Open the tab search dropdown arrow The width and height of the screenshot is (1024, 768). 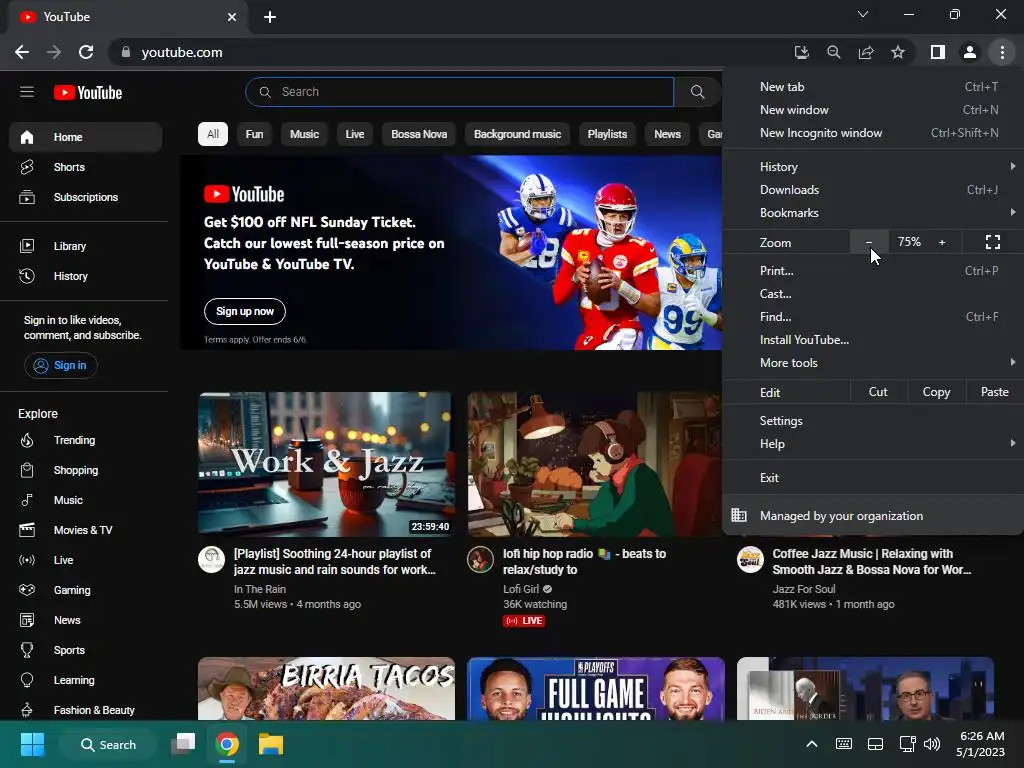click(x=863, y=14)
